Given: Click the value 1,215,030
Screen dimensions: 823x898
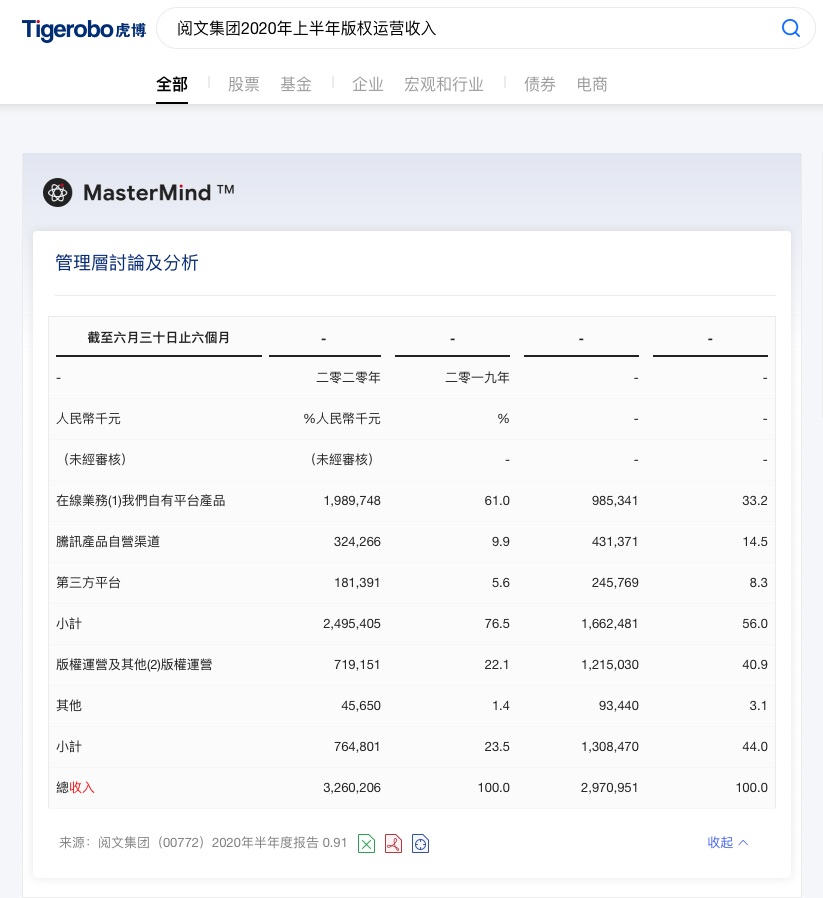Looking at the screenshot, I should point(609,664).
